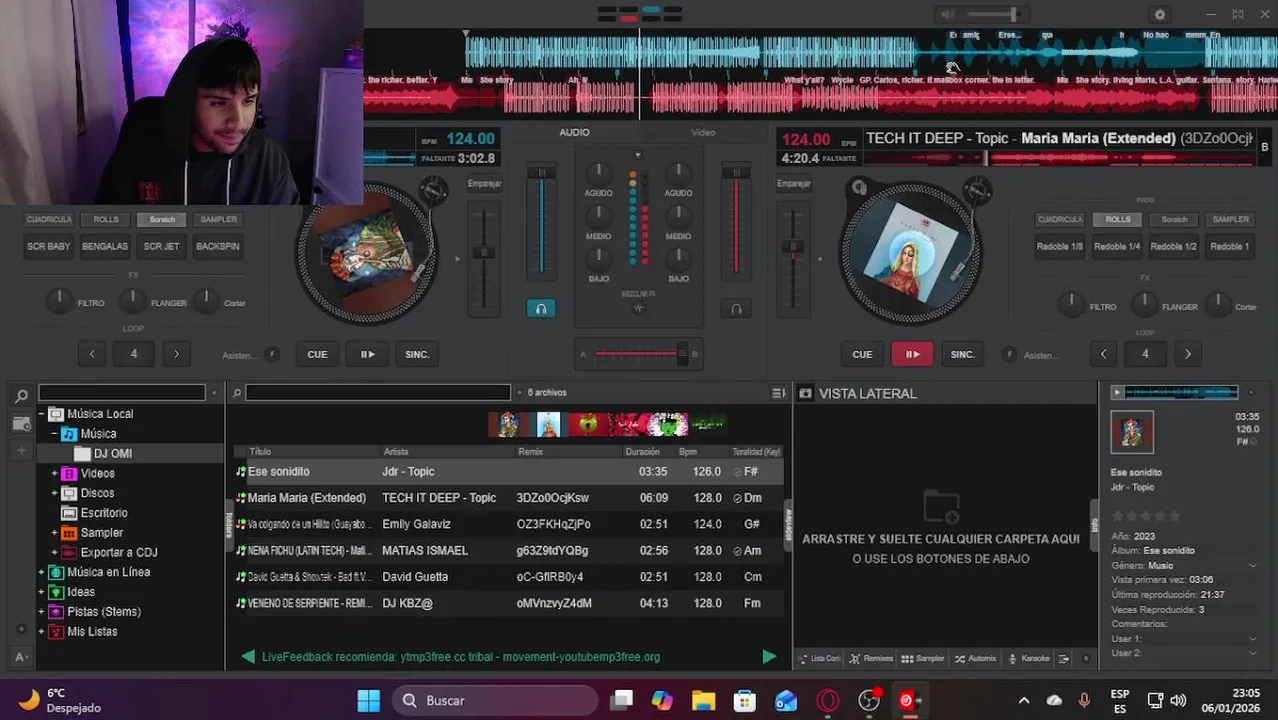Select left deck Scratch pad mode
The width and height of the screenshot is (1278, 720).
point(162,219)
